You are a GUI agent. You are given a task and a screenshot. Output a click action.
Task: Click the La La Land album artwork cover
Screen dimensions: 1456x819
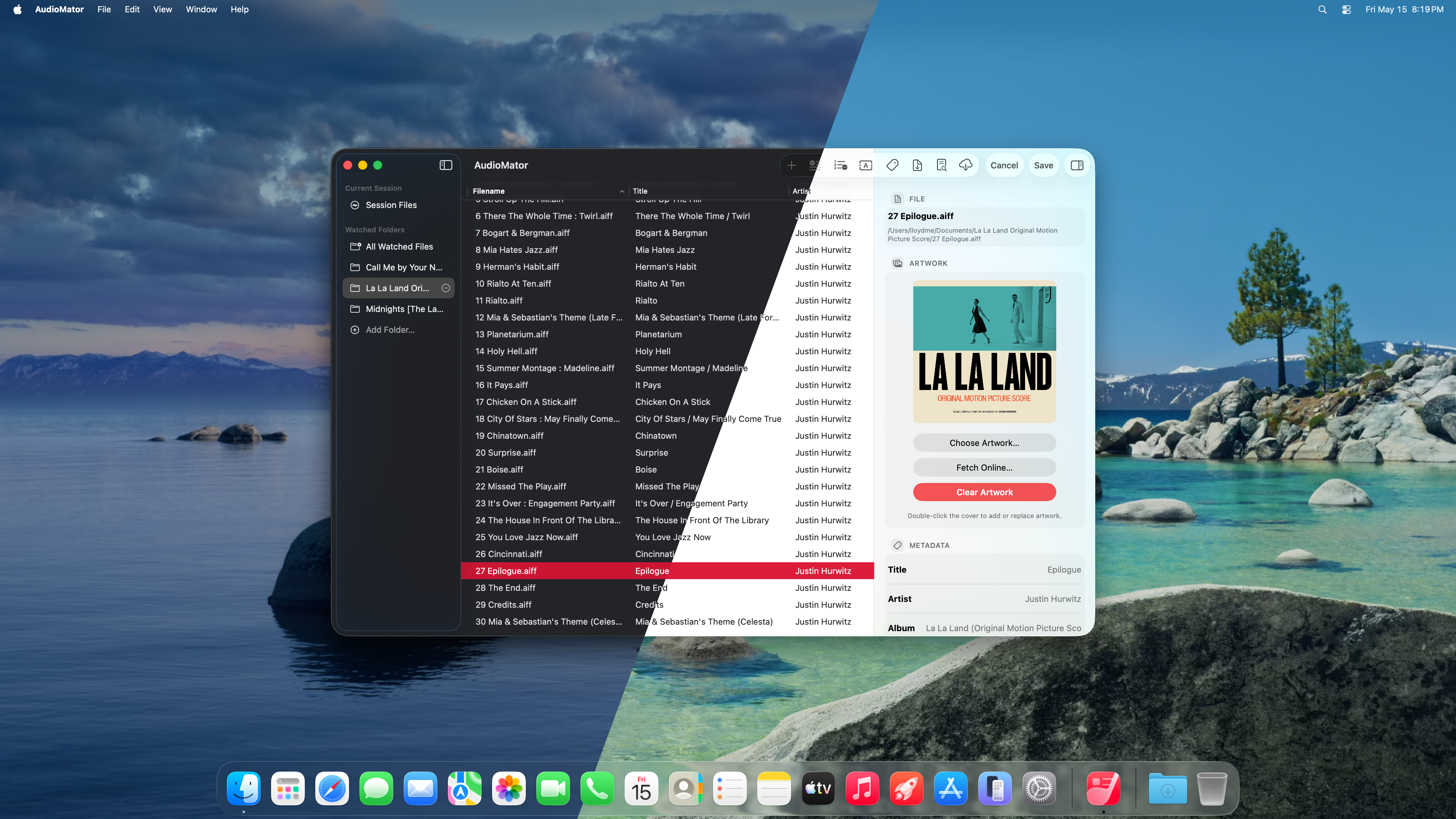pos(984,352)
